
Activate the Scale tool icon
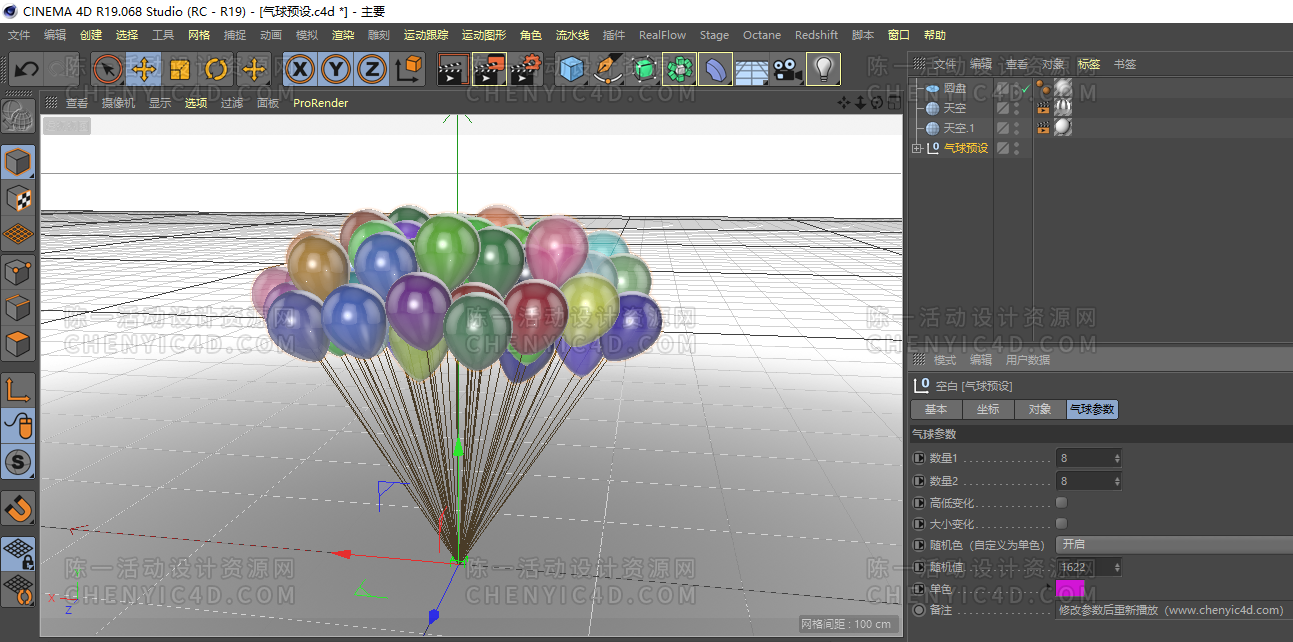pyautogui.click(x=180, y=69)
